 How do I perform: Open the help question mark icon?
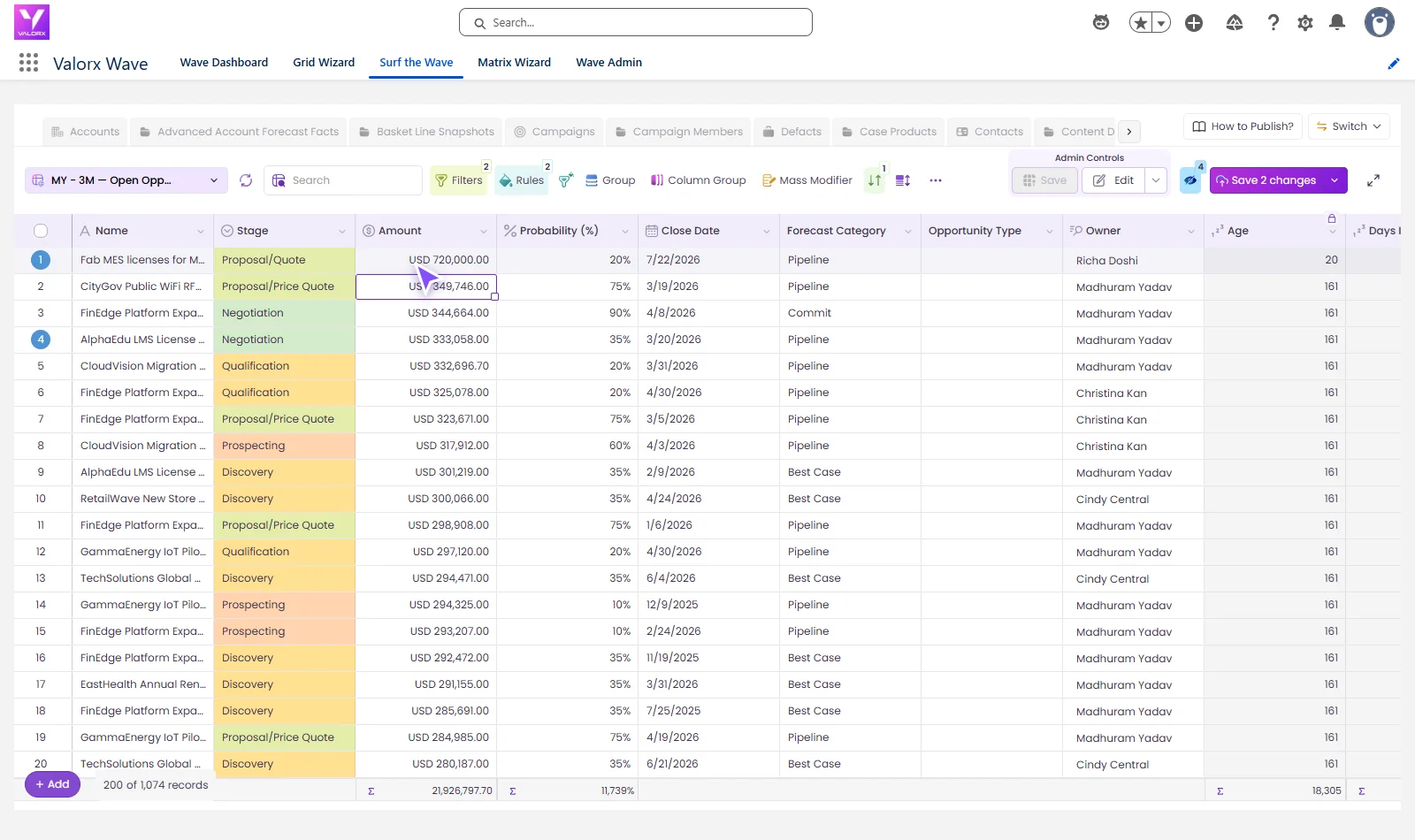coord(1273,23)
